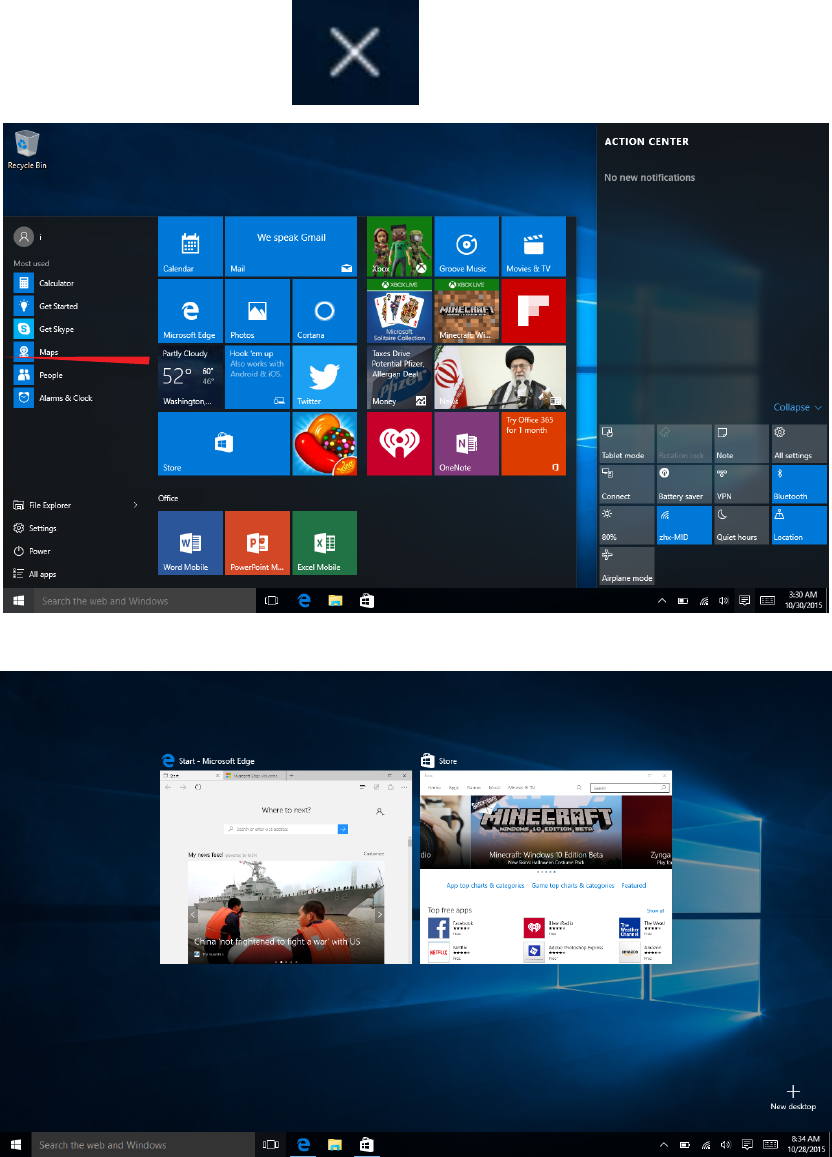Click Task View button in 8:34 AM taskbar
The height and width of the screenshot is (1157, 832).
pos(271,1145)
